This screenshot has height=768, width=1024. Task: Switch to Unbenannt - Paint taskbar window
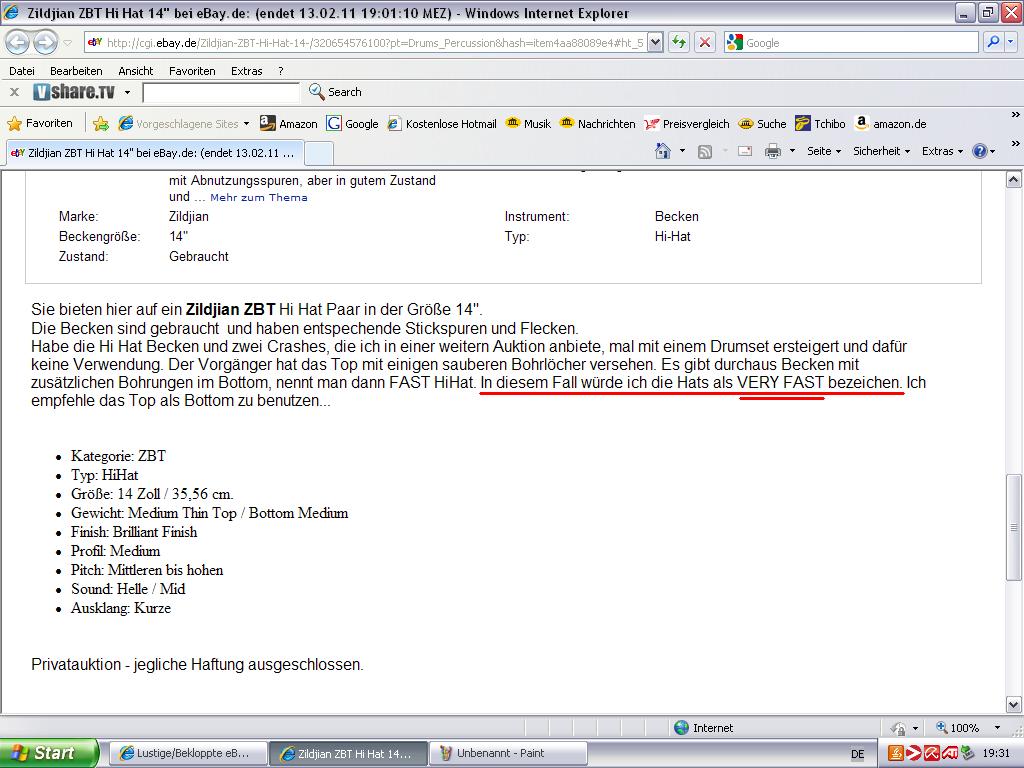(507, 753)
